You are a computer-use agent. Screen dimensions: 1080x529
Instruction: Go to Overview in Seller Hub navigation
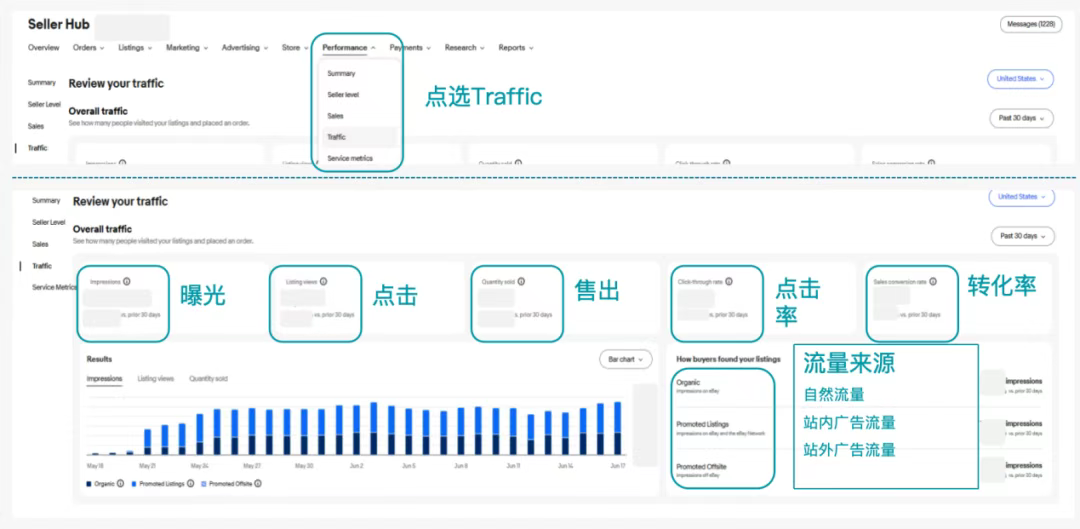tap(43, 48)
